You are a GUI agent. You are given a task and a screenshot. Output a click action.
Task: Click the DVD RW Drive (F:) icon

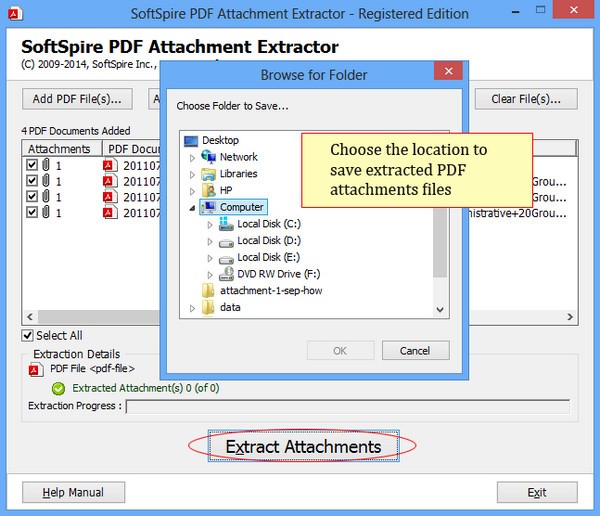pyautogui.click(x=226, y=274)
